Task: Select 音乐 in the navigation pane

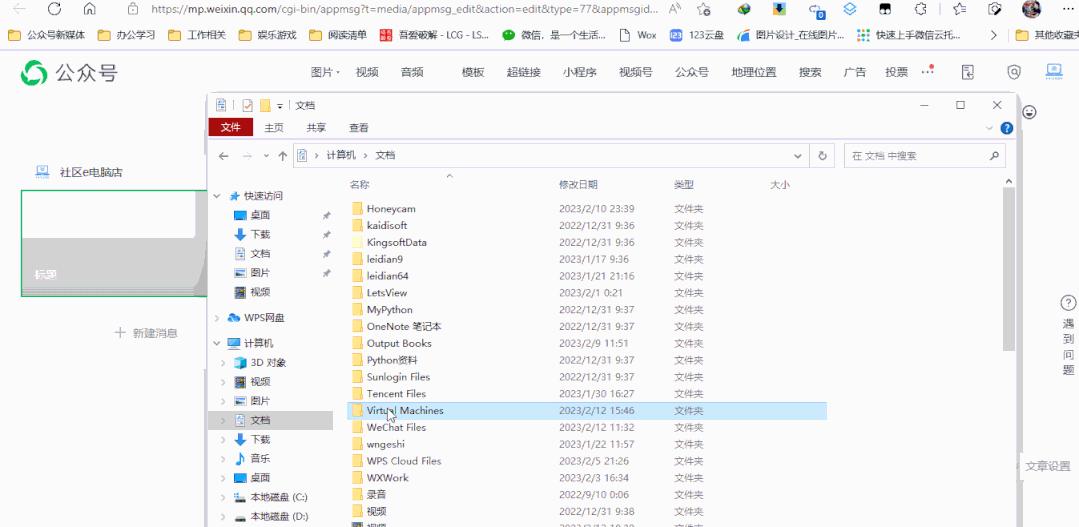Action: (260, 458)
